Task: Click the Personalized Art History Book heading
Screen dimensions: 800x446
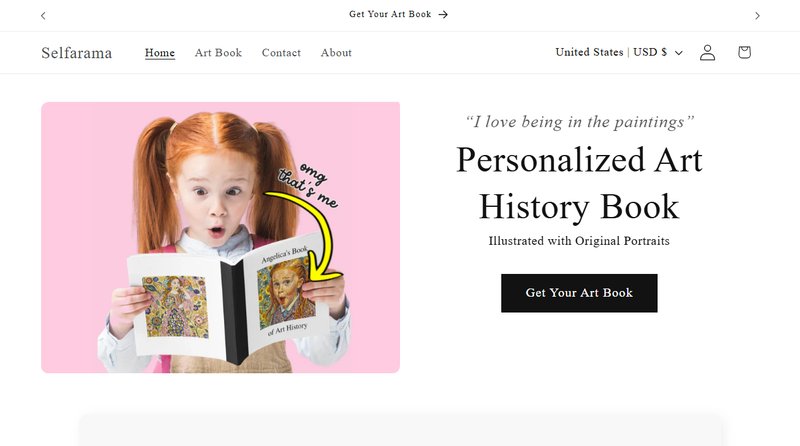Action: pos(579,183)
